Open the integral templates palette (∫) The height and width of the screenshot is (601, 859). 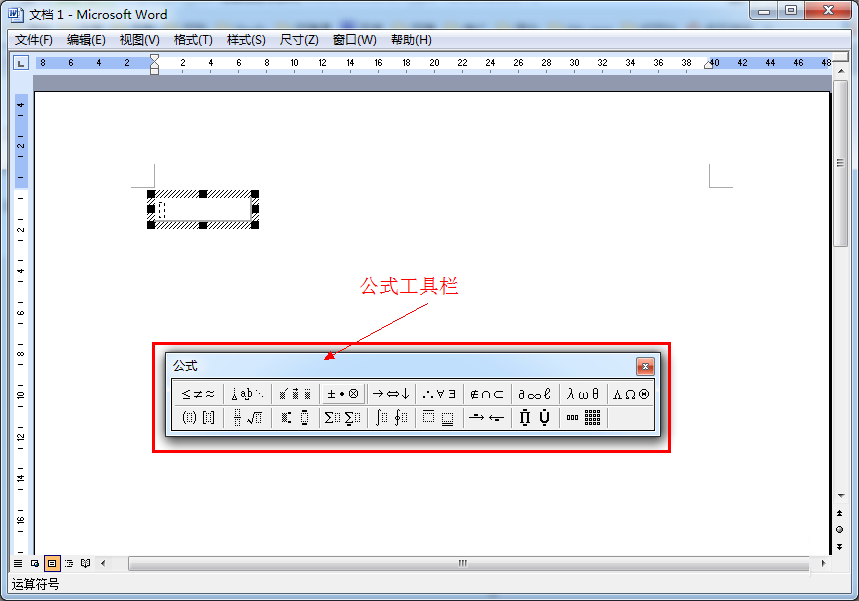pyautogui.click(x=391, y=418)
